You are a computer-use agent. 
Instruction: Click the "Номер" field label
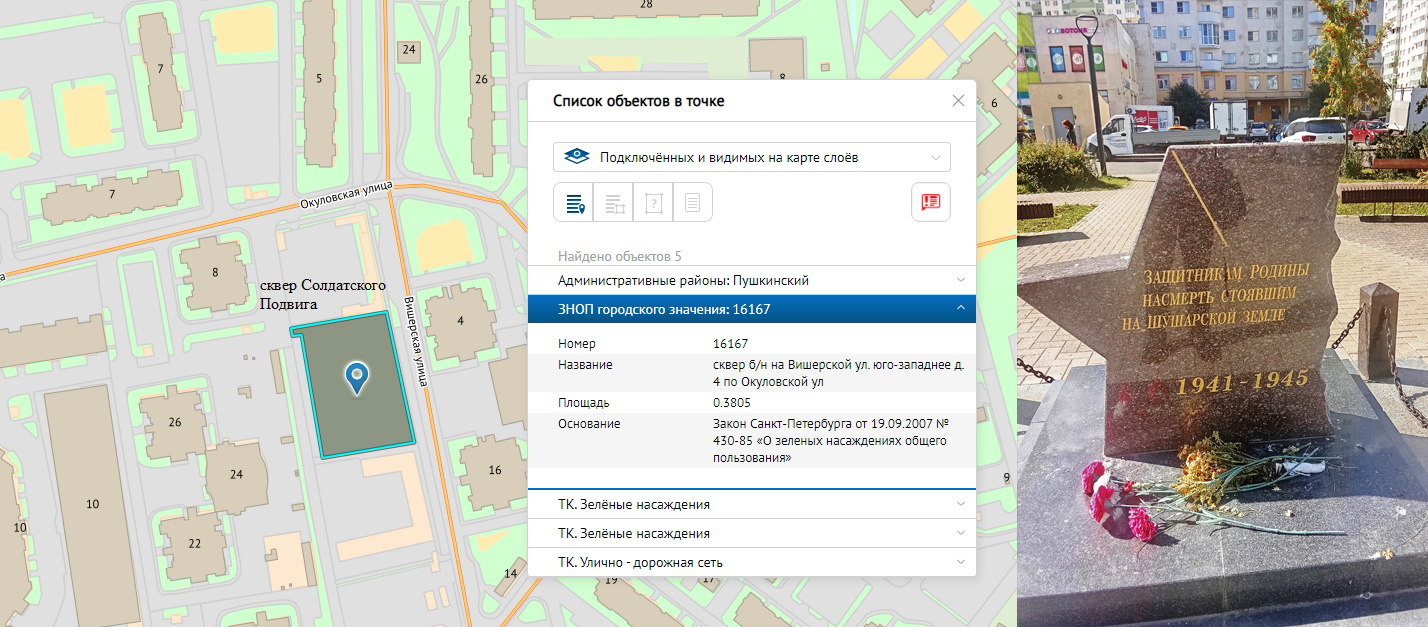577,344
